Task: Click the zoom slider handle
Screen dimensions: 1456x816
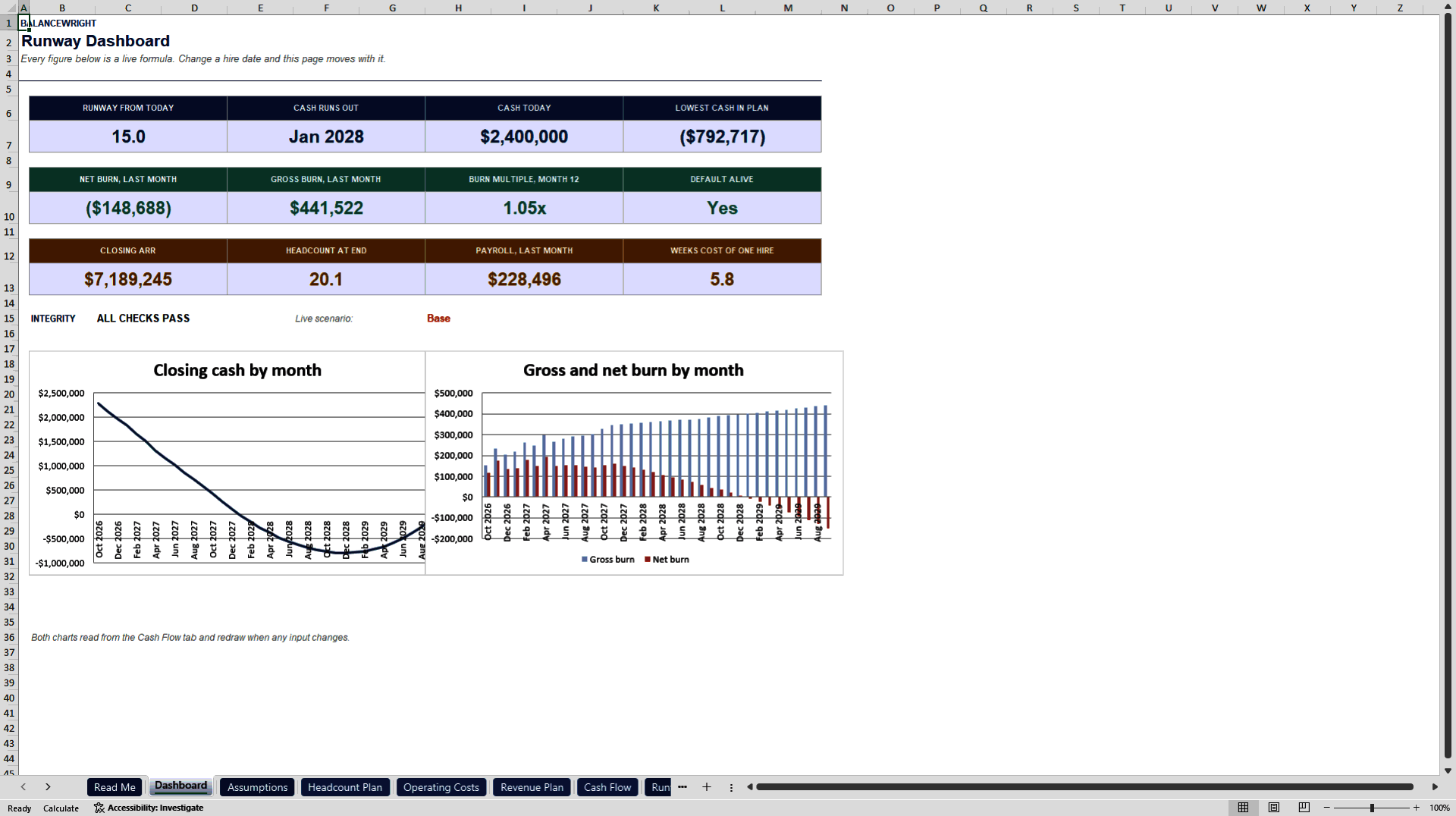Action: 1372,808
